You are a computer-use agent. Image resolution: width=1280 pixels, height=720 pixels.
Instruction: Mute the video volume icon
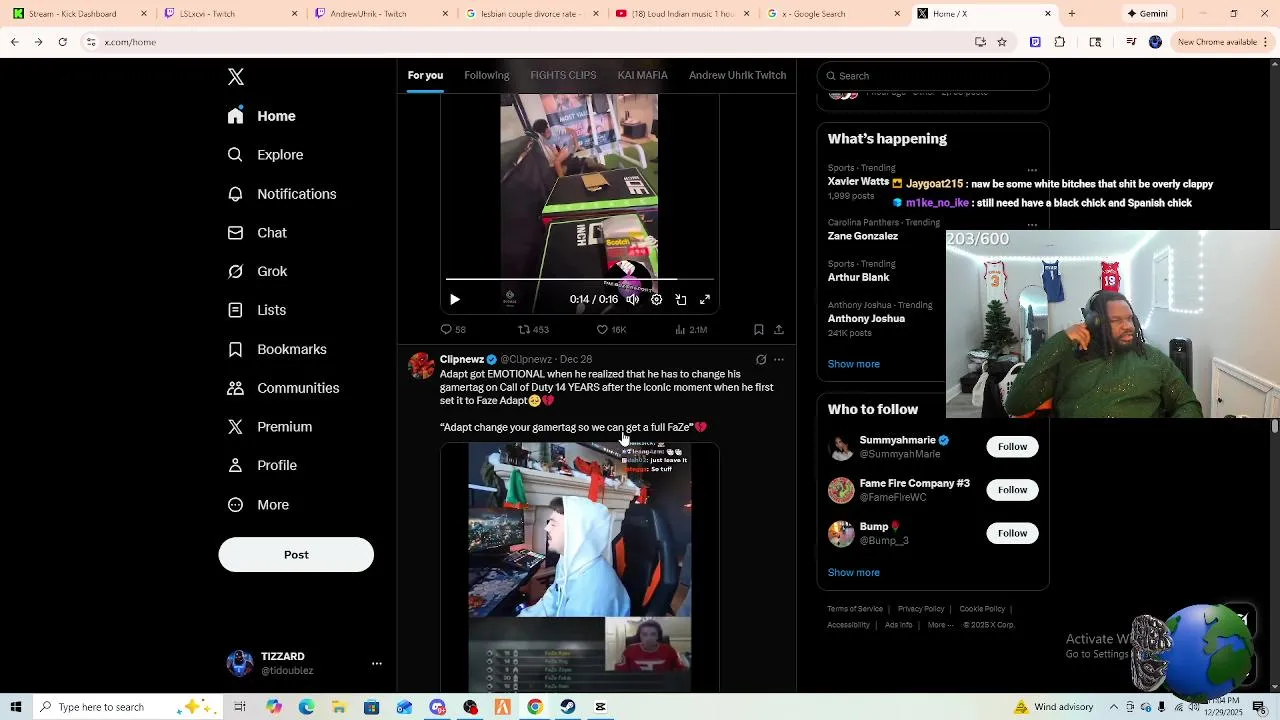[x=633, y=299]
